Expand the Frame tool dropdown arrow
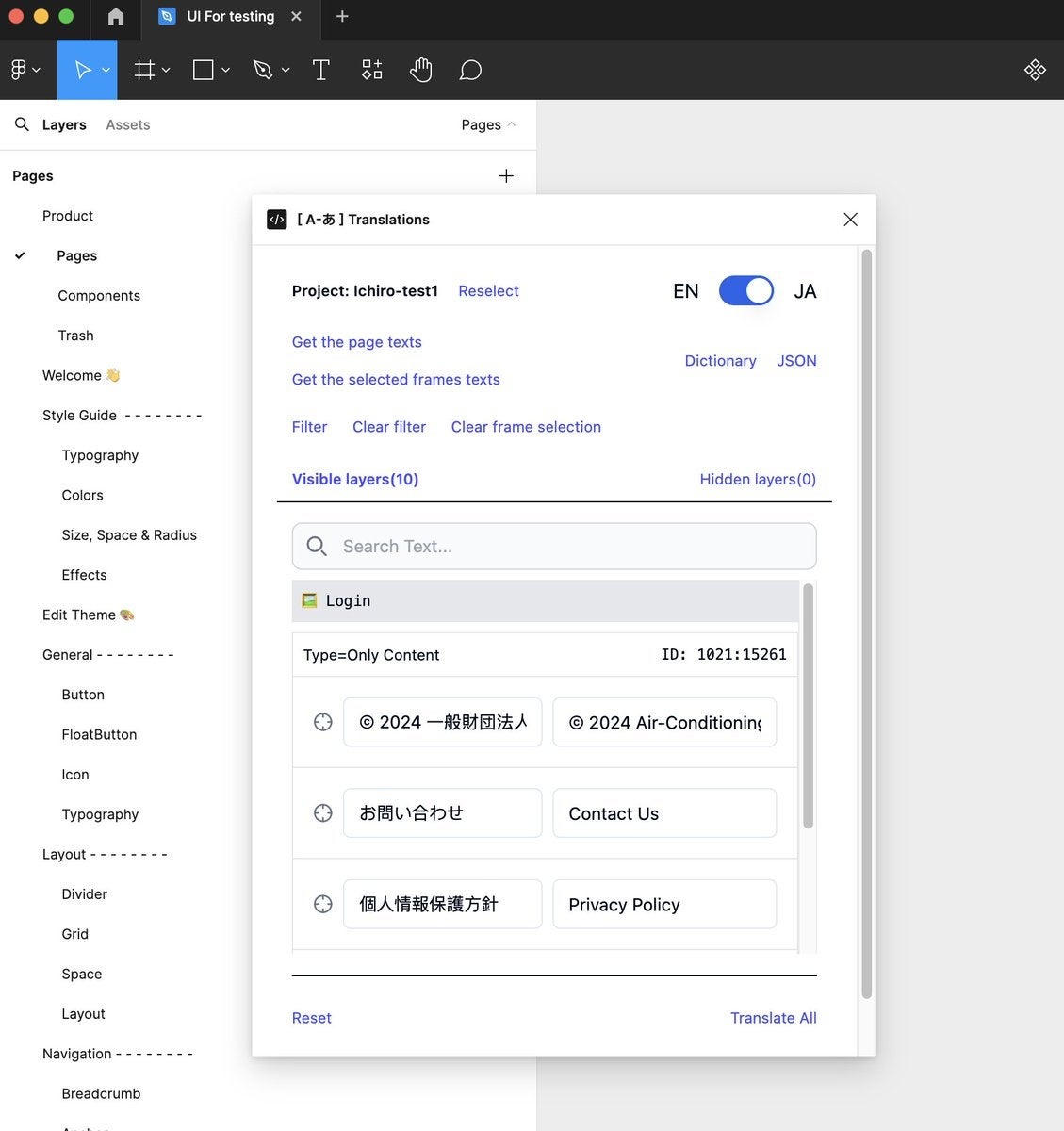This screenshot has height=1131, width=1064. pyautogui.click(x=167, y=70)
